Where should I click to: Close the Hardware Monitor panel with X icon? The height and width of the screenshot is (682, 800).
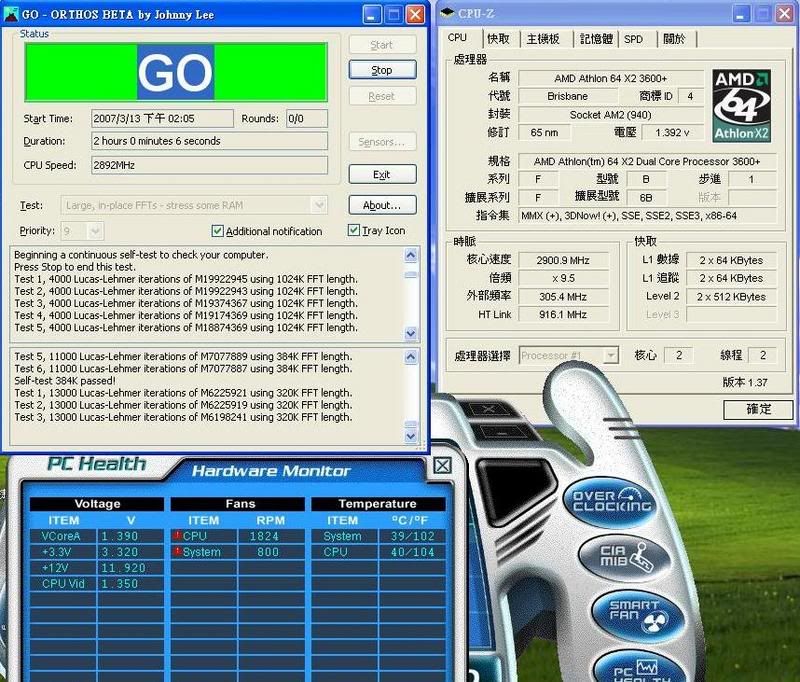point(442,465)
